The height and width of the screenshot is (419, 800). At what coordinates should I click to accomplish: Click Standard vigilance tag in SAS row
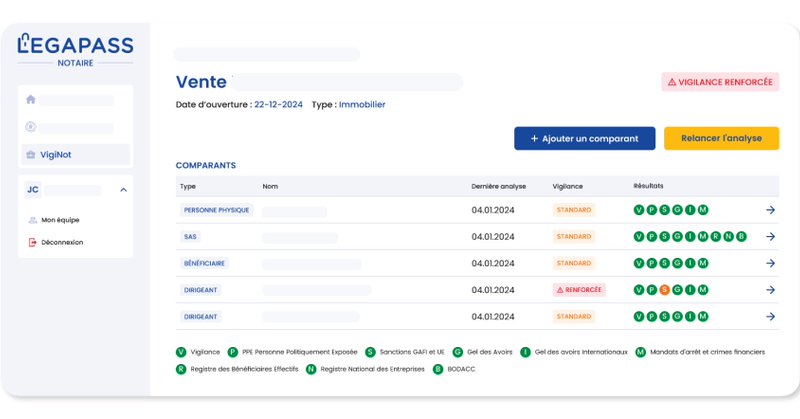pos(574,236)
